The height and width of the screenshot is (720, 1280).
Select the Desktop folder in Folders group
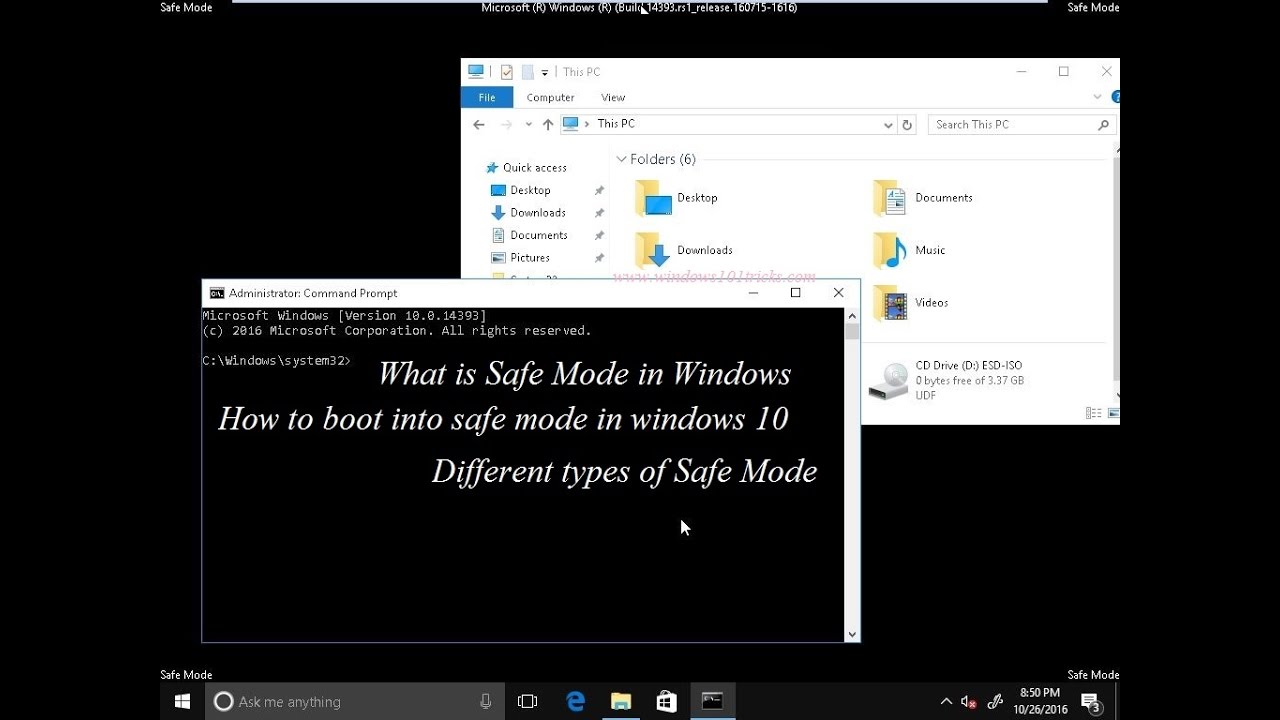click(677, 198)
